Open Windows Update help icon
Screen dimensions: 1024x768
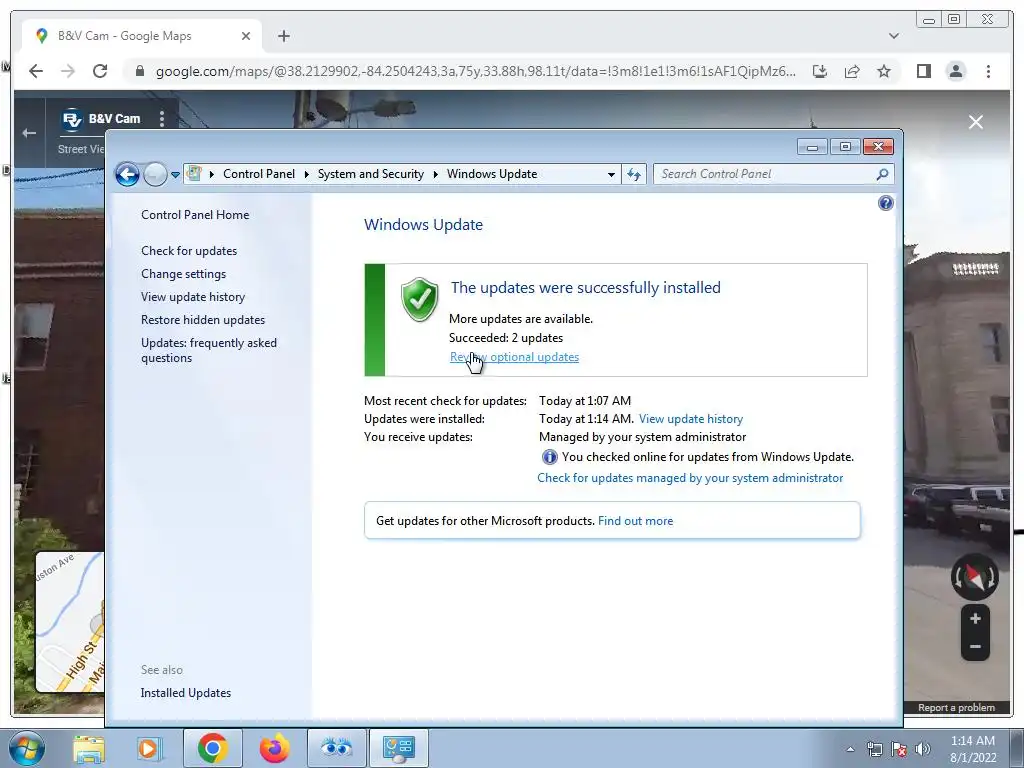[x=886, y=203]
